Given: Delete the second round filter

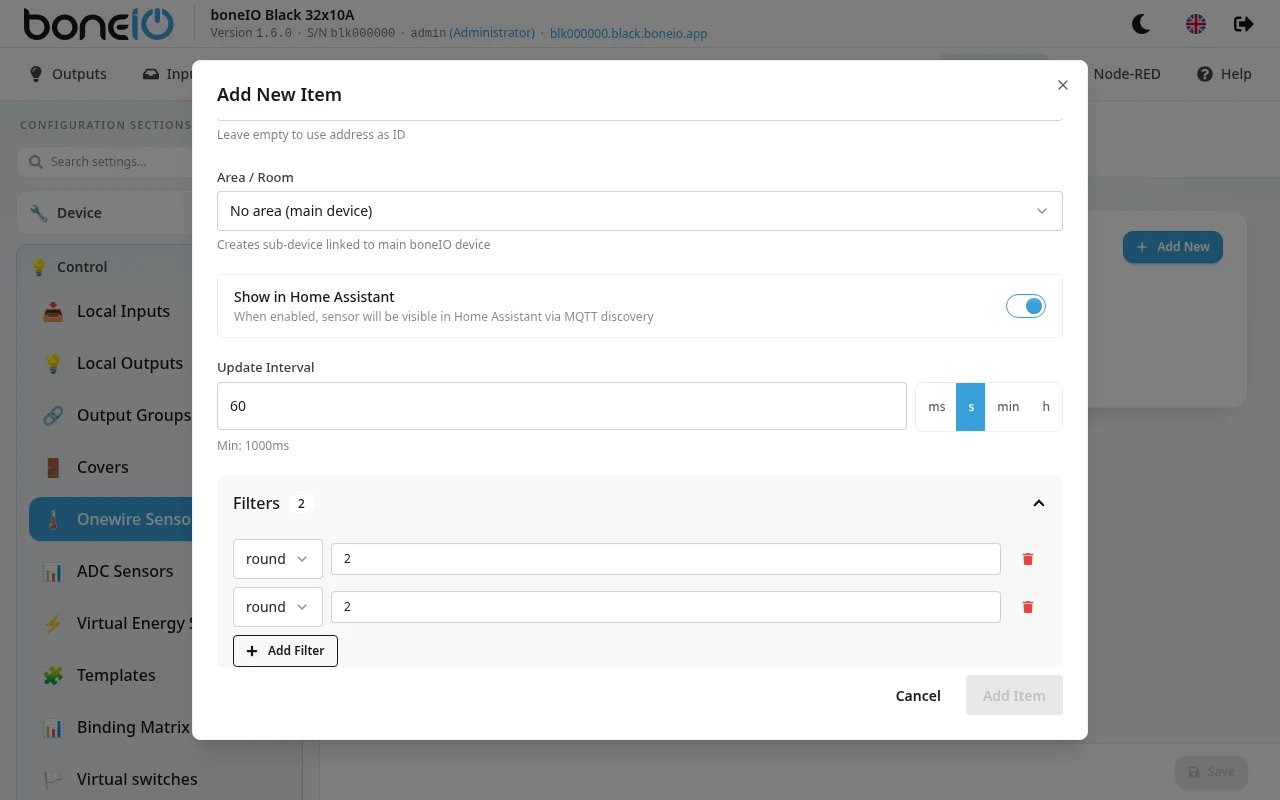Looking at the screenshot, I should (1028, 607).
